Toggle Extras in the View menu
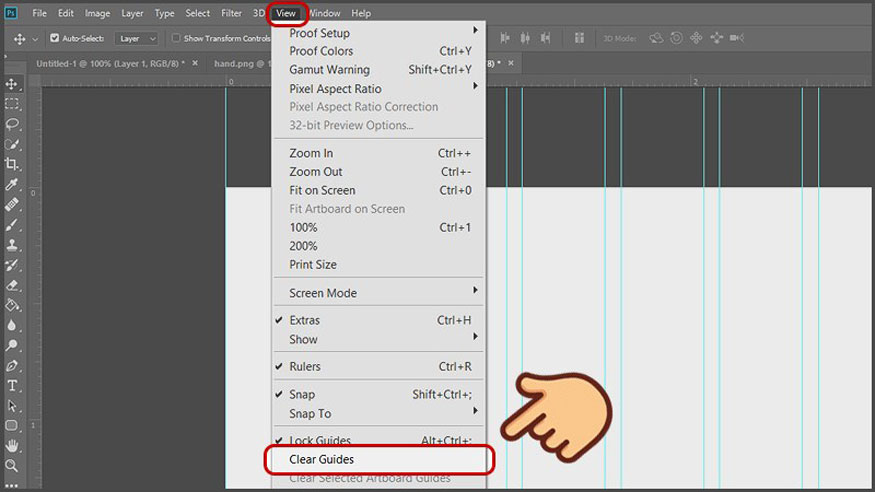 [305, 321]
